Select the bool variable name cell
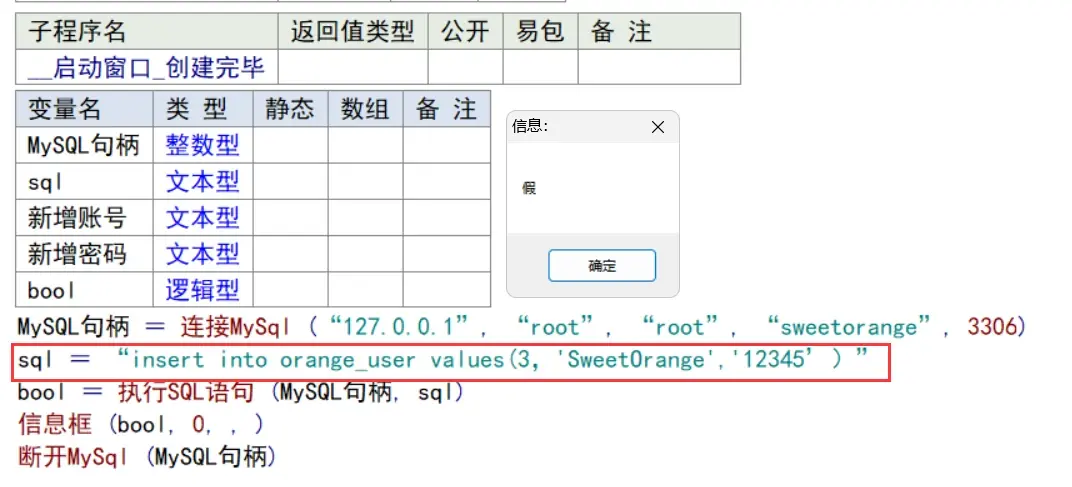 click(x=84, y=290)
